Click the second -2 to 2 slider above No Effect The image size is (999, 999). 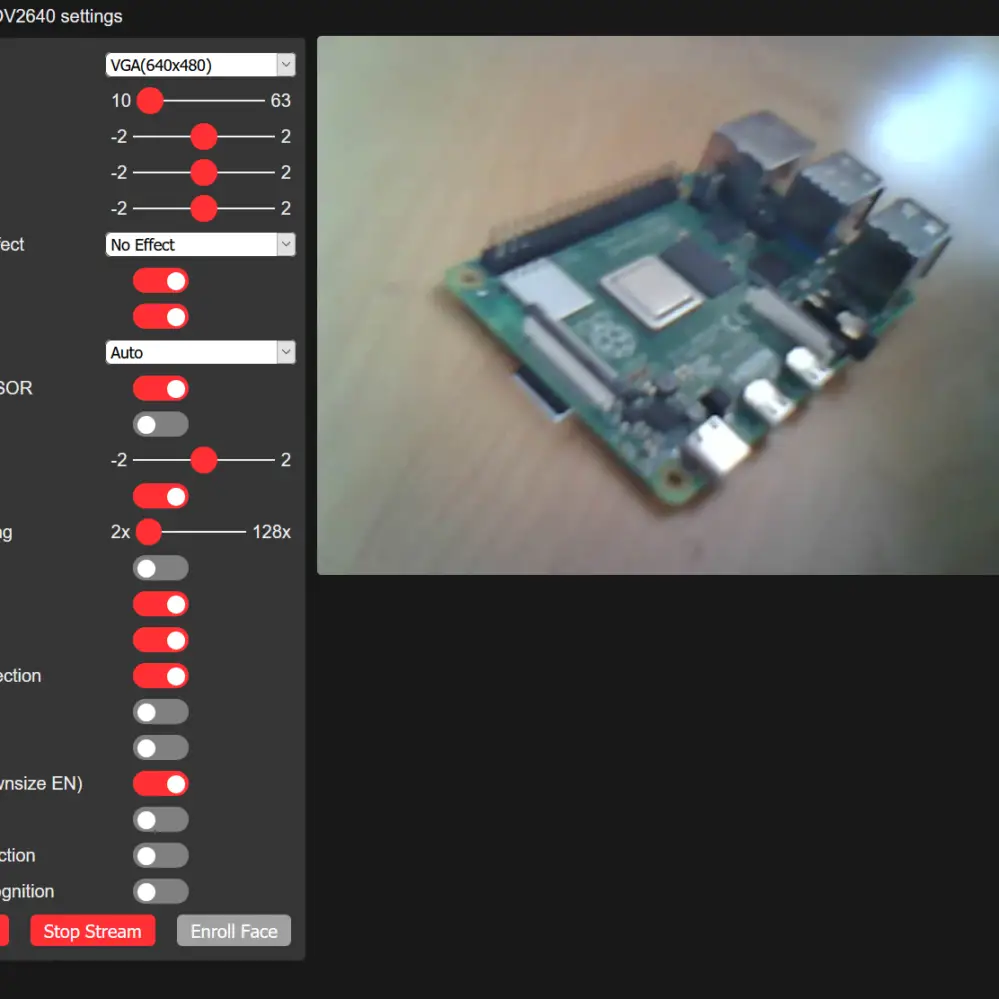tap(204, 173)
